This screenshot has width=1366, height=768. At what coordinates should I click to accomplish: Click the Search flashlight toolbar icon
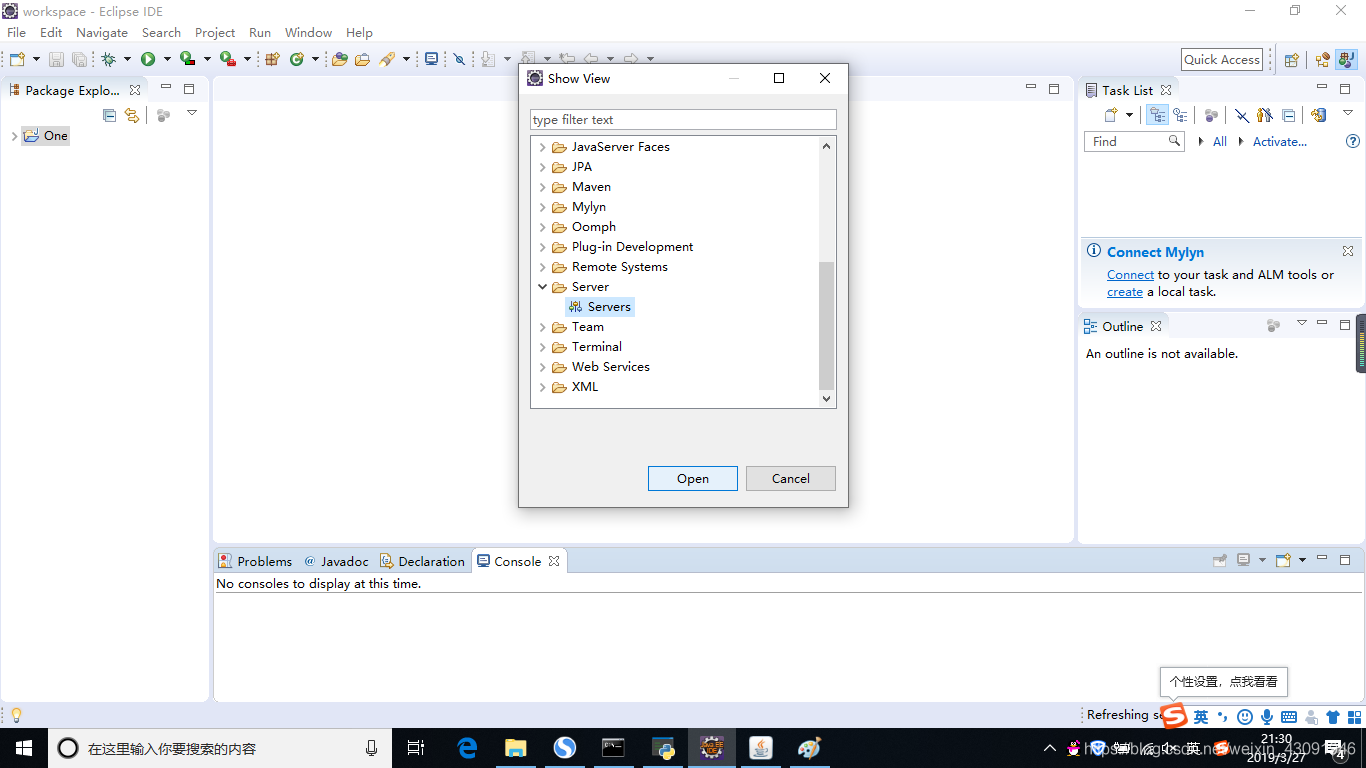point(387,59)
